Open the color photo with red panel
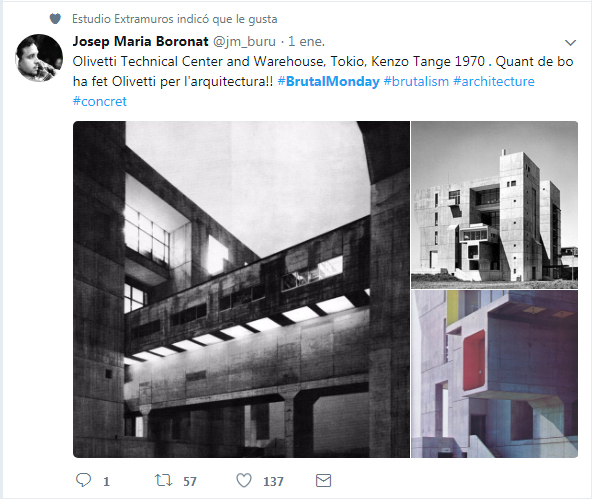The height and width of the screenshot is (499, 592). click(x=494, y=374)
